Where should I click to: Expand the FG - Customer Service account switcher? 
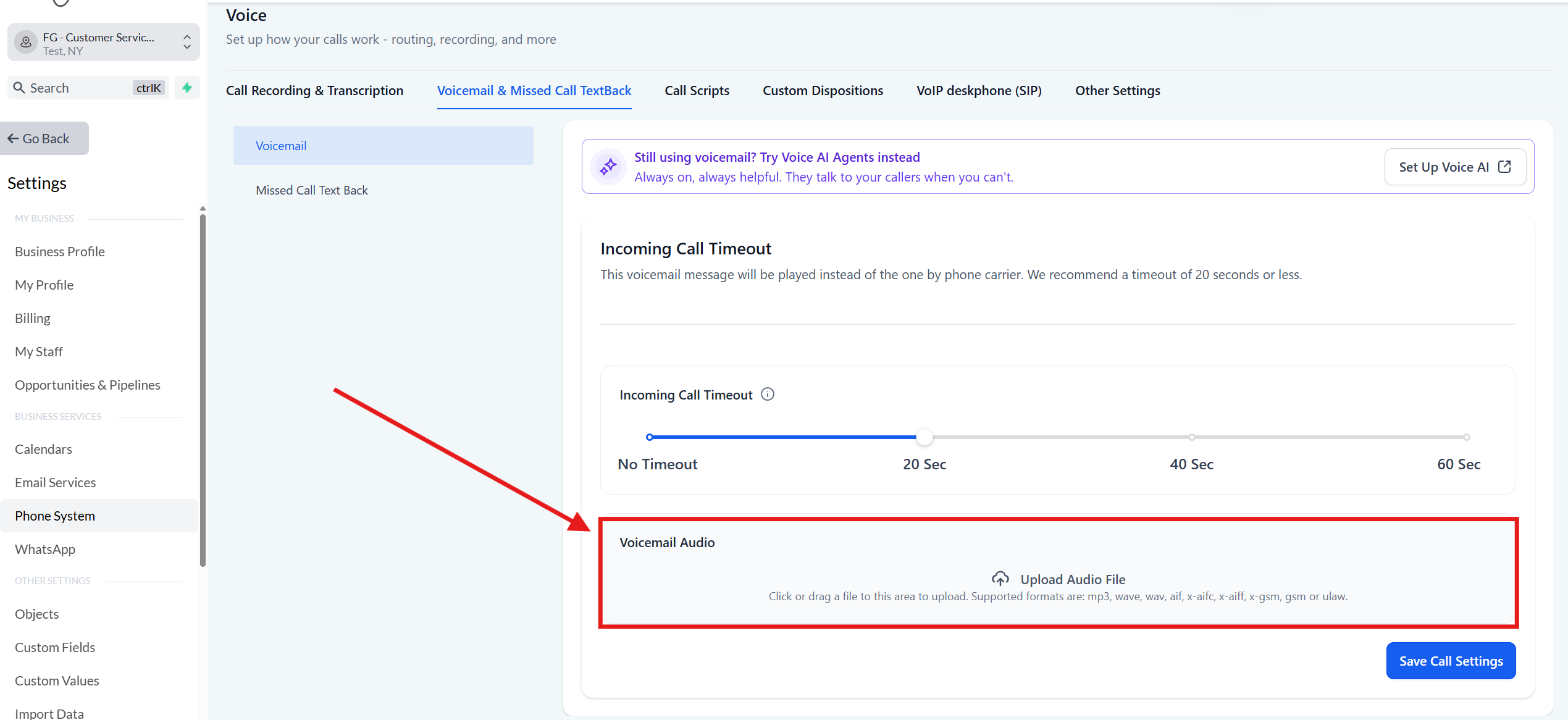point(104,42)
